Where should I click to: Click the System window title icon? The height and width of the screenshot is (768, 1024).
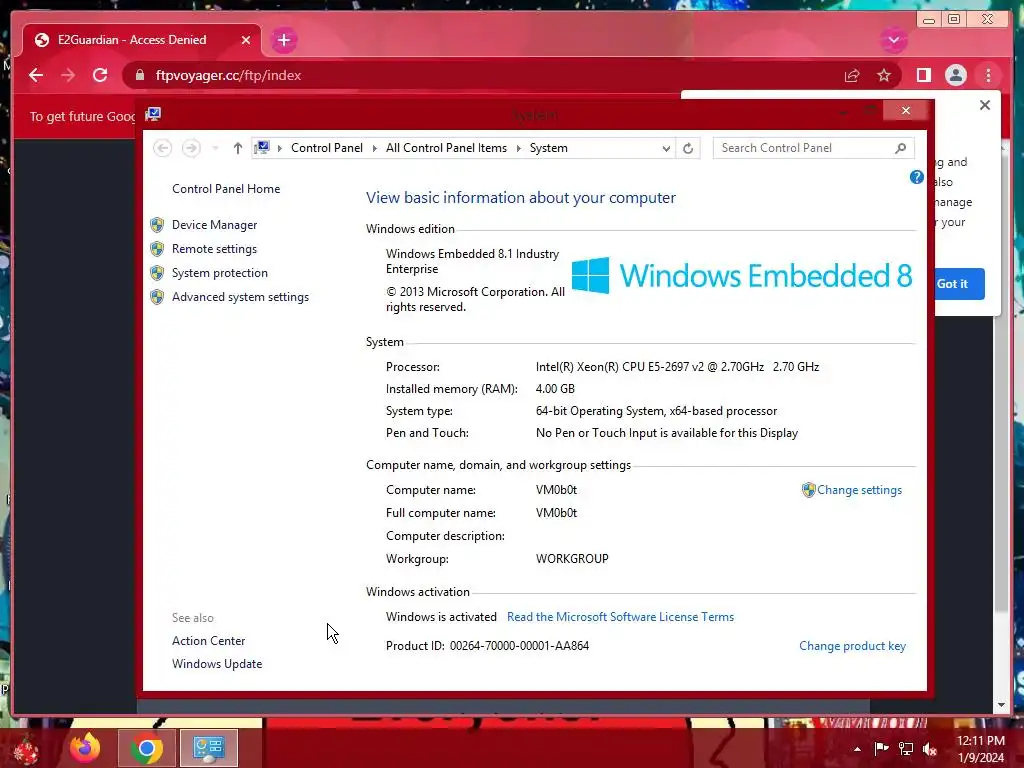pos(153,114)
